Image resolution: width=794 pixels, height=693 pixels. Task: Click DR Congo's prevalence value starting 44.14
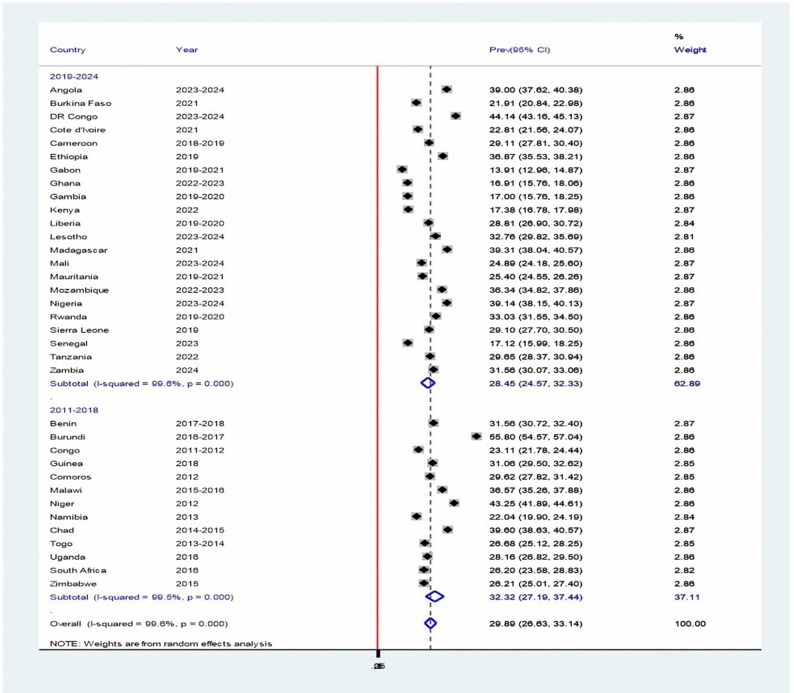pyautogui.click(x=536, y=116)
